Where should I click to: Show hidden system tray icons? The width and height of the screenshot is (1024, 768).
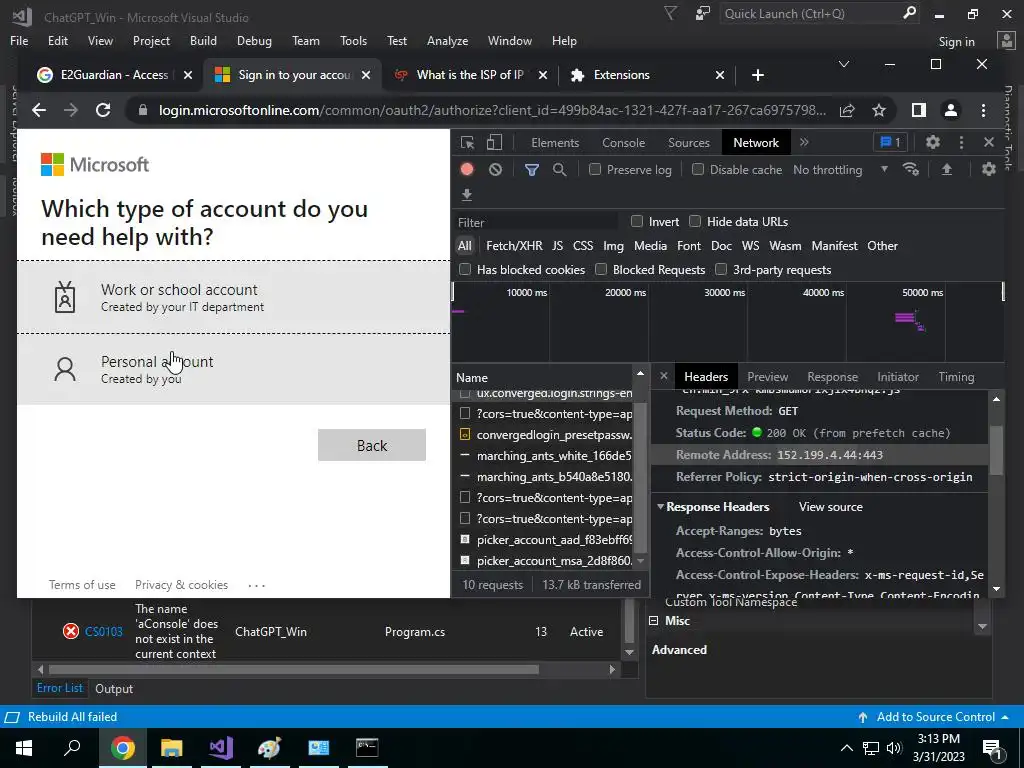[x=846, y=748]
